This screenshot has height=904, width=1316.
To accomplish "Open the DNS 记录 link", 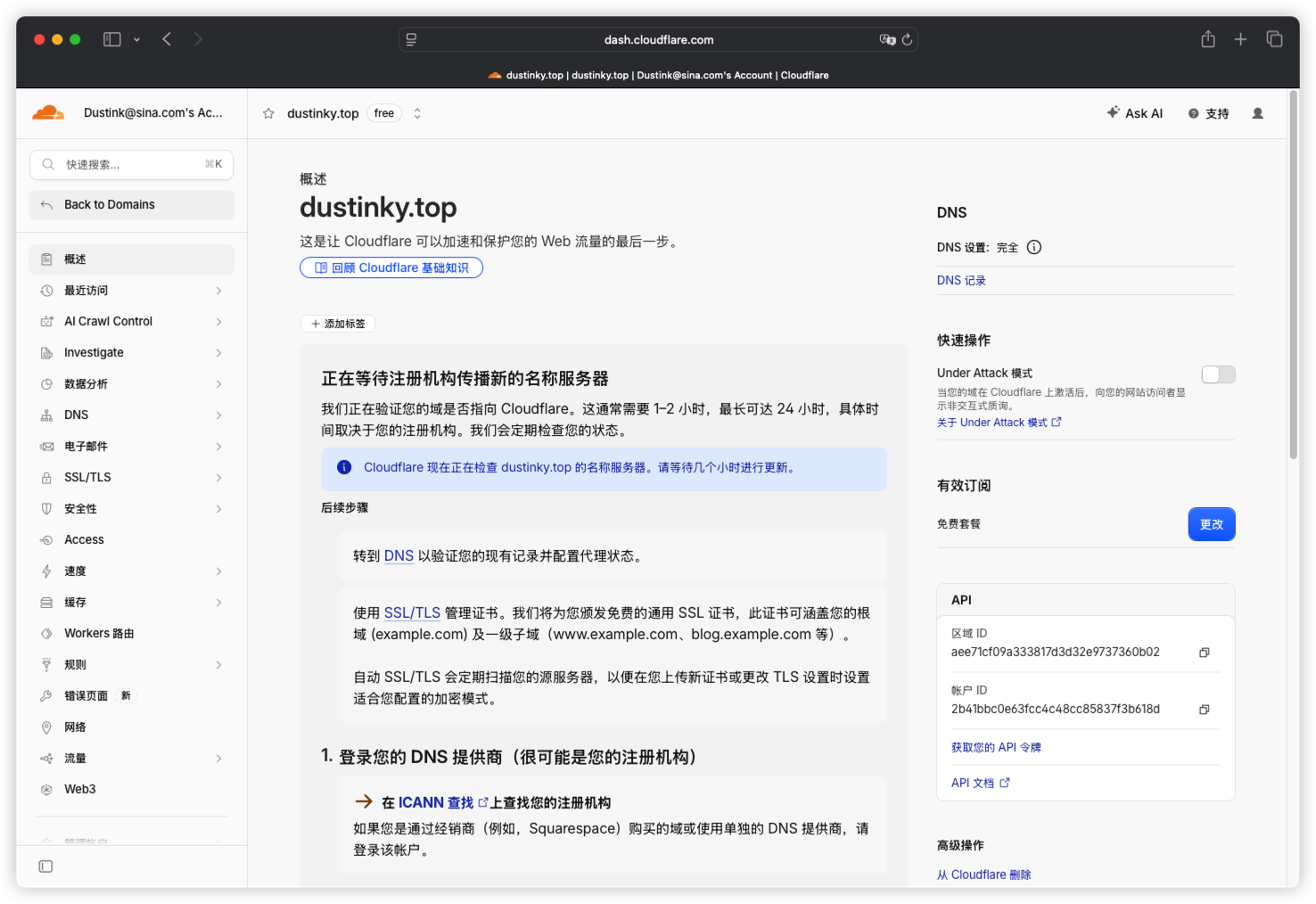I will coord(961,281).
